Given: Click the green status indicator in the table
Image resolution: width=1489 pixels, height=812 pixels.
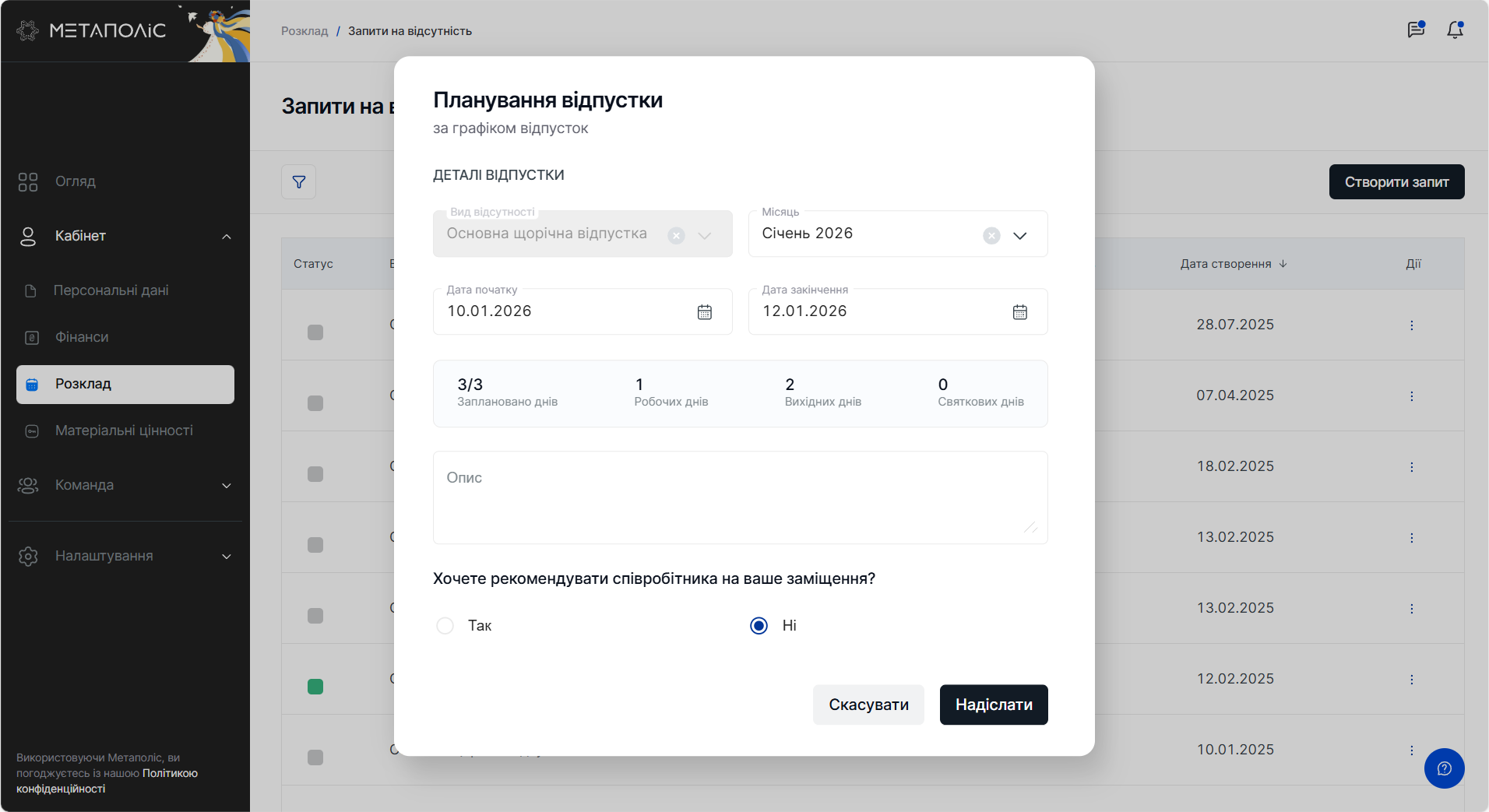Looking at the screenshot, I should pyautogui.click(x=315, y=687).
